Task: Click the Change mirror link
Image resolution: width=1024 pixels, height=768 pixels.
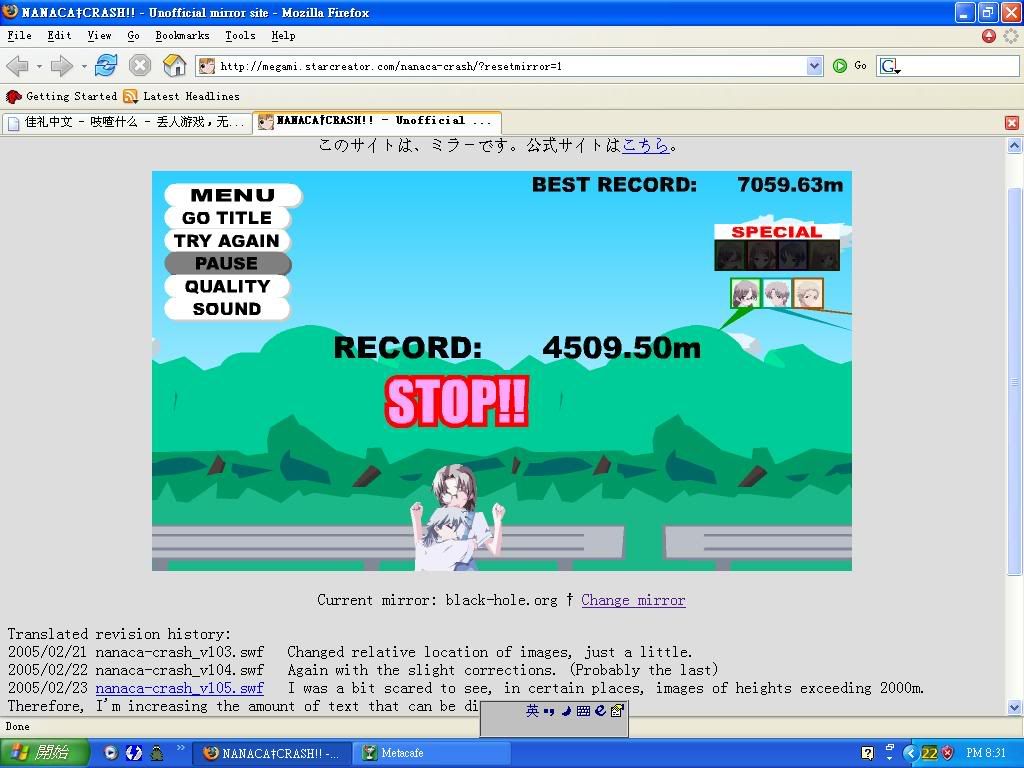Action: (633, 600)
